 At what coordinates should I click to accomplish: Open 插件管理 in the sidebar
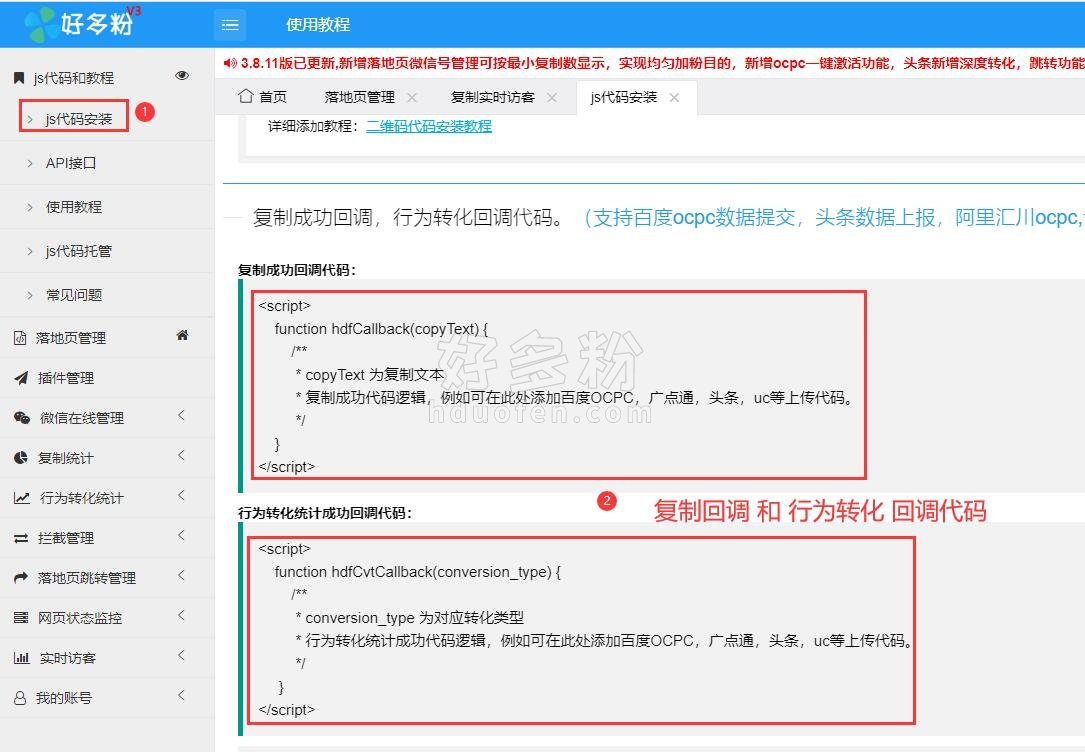pos(66,378)
